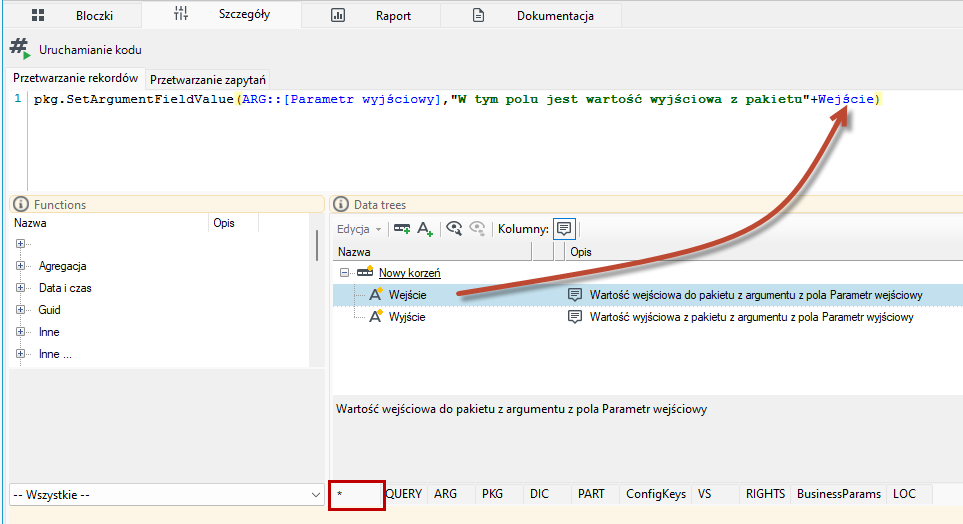Click the Raport chart icon
The width and height of the screenshot is (963, 524).
point(338,15)
